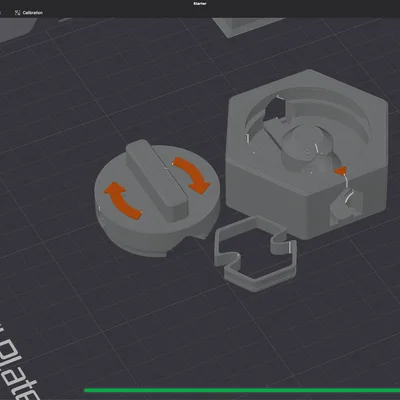The height and width of the screenshot is (400, 400).
Task: Open the Calibration tab
Action: [x=29, y=13]
